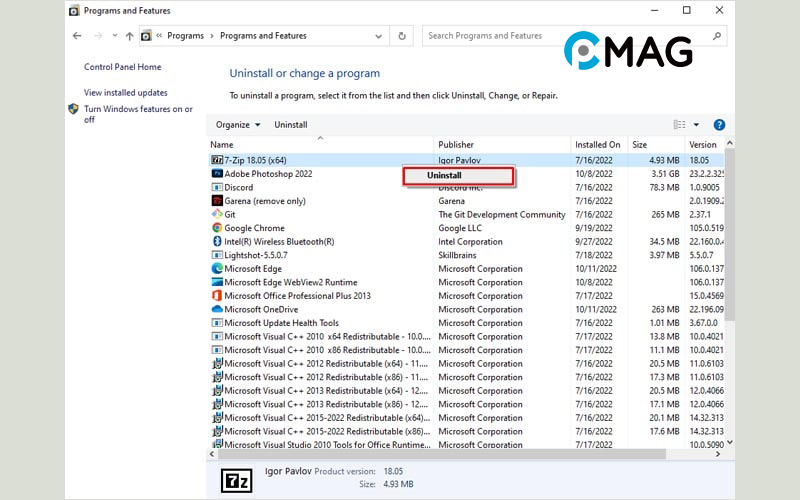The width and height of the screenshot is (800, 500).
Task: Click the Google Chrome icon
Action: coord(216,228)
